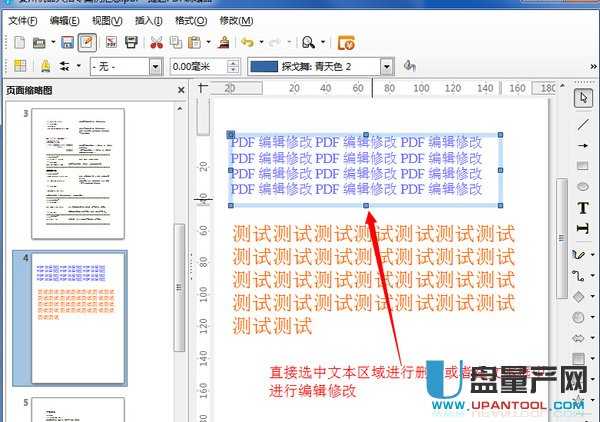Click the Undo arrow icon

[247, 42]
